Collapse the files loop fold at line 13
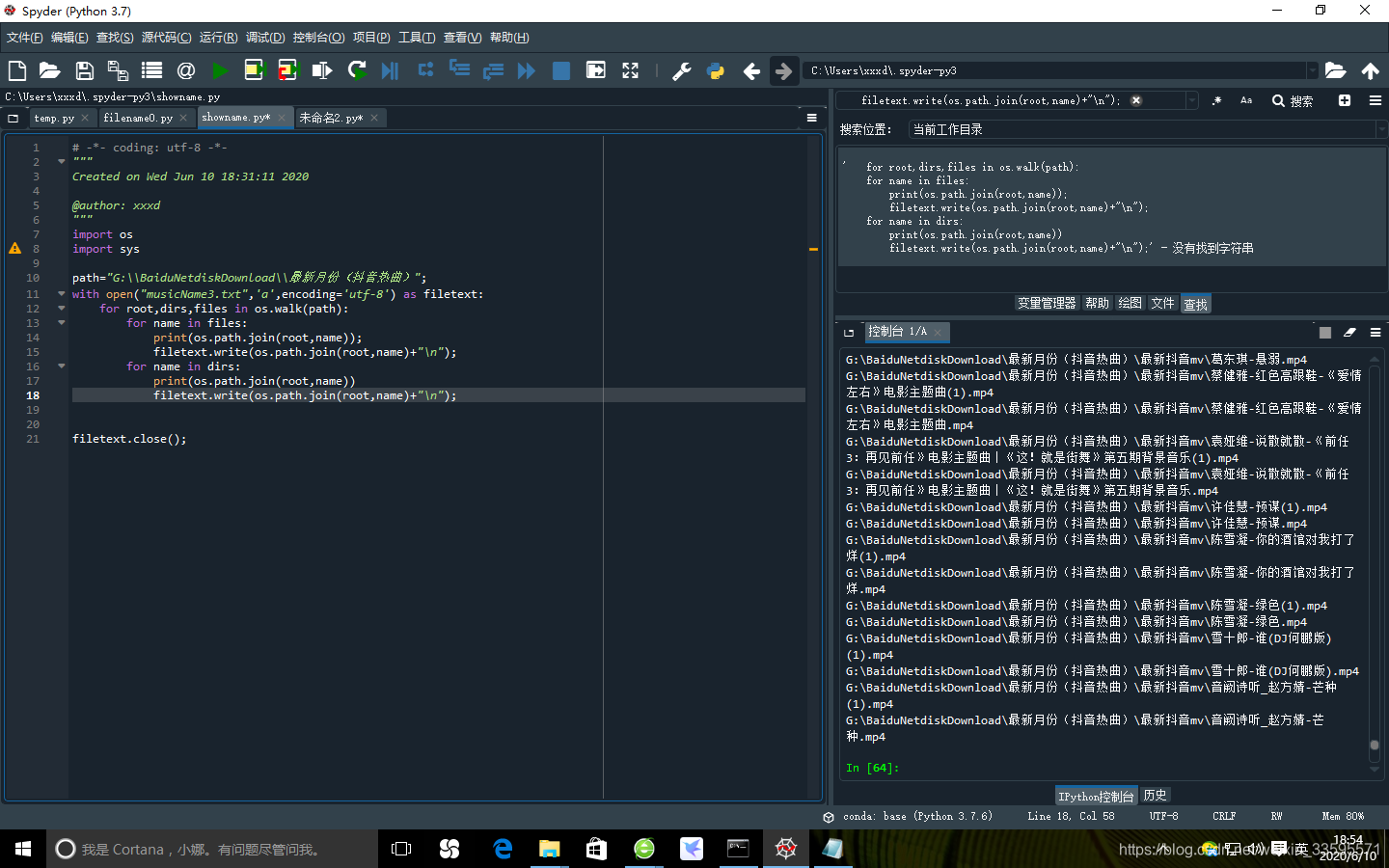Image resolution: width=1389 pixels, height=868 pixels. tap(62, 323)
